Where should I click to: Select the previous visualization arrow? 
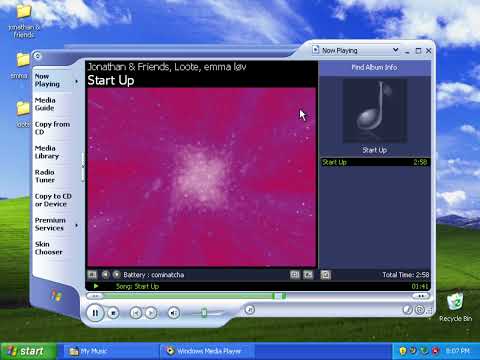pos(105,275)
